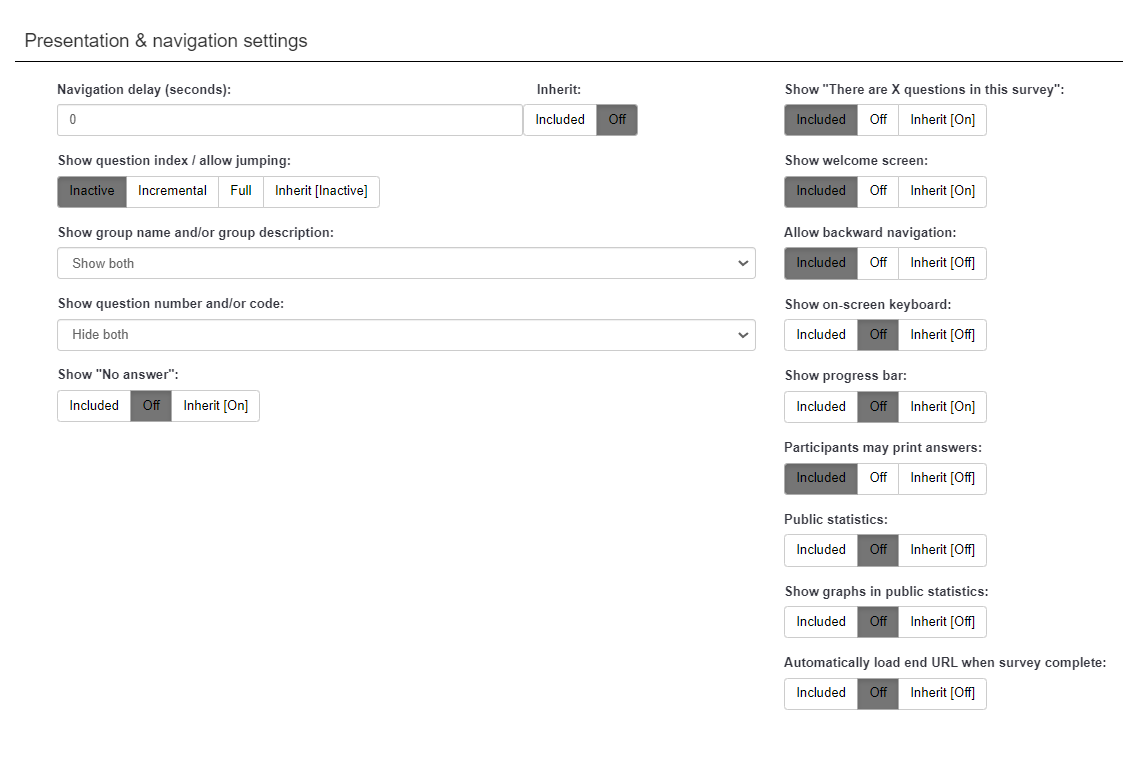Set backward navigation to Inherit [Off]
Viewport: 1123px width, 765px height.
[x=942, y=263]
